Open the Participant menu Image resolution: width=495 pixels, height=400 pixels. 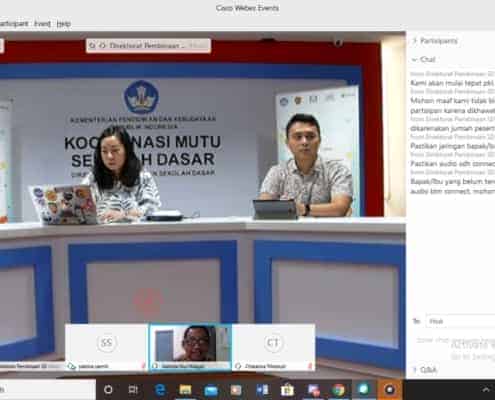coord(13,24)
